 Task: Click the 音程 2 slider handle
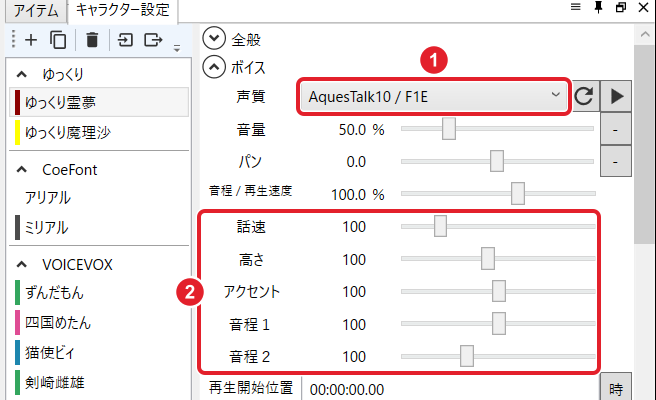467,356
